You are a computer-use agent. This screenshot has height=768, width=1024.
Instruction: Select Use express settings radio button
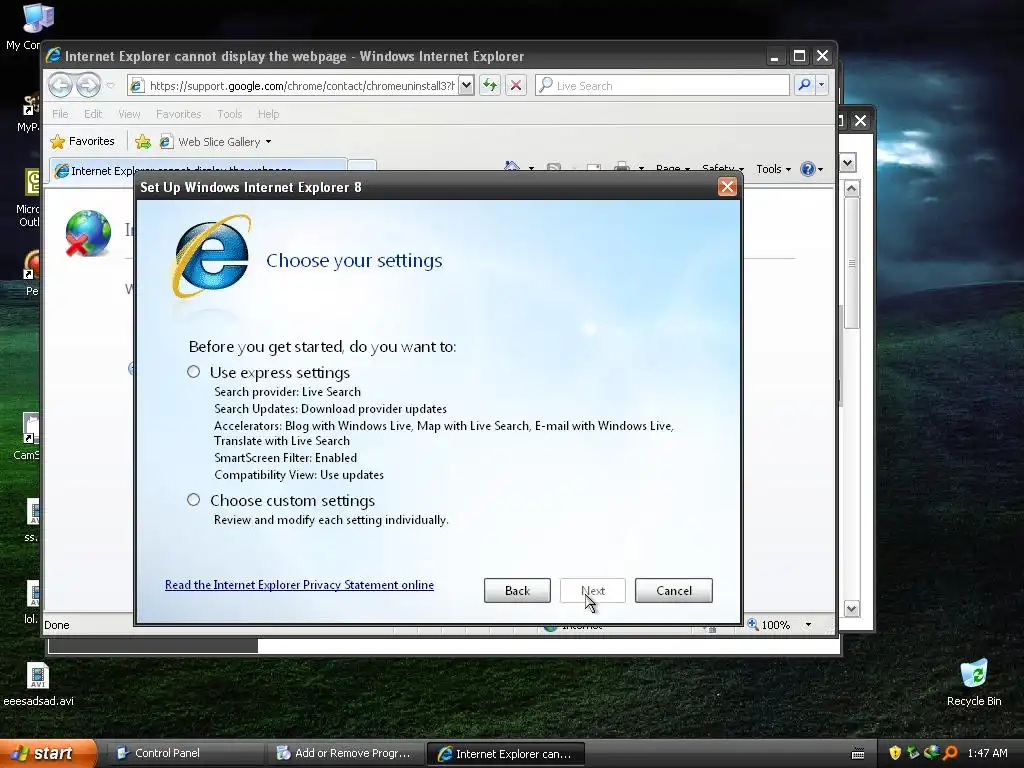(193, 372)
